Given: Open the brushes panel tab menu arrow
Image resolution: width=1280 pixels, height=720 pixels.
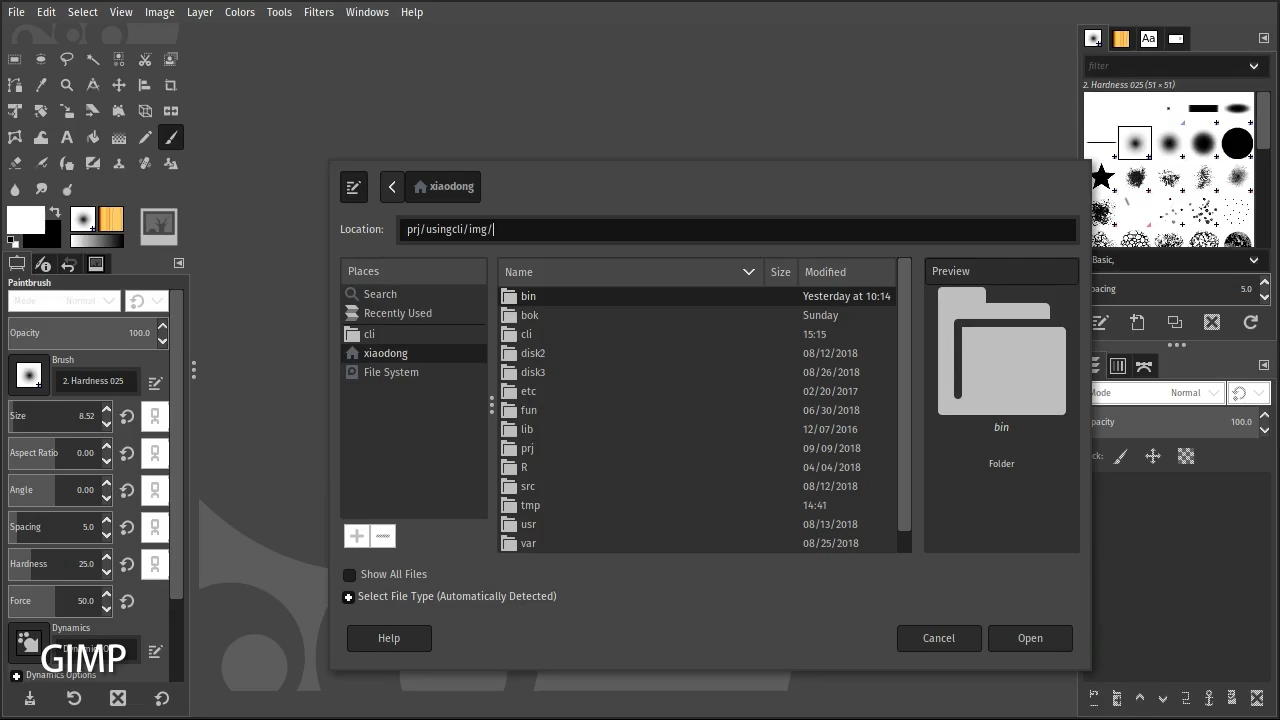Looking at the screenshot, I should coord(1264,38).
